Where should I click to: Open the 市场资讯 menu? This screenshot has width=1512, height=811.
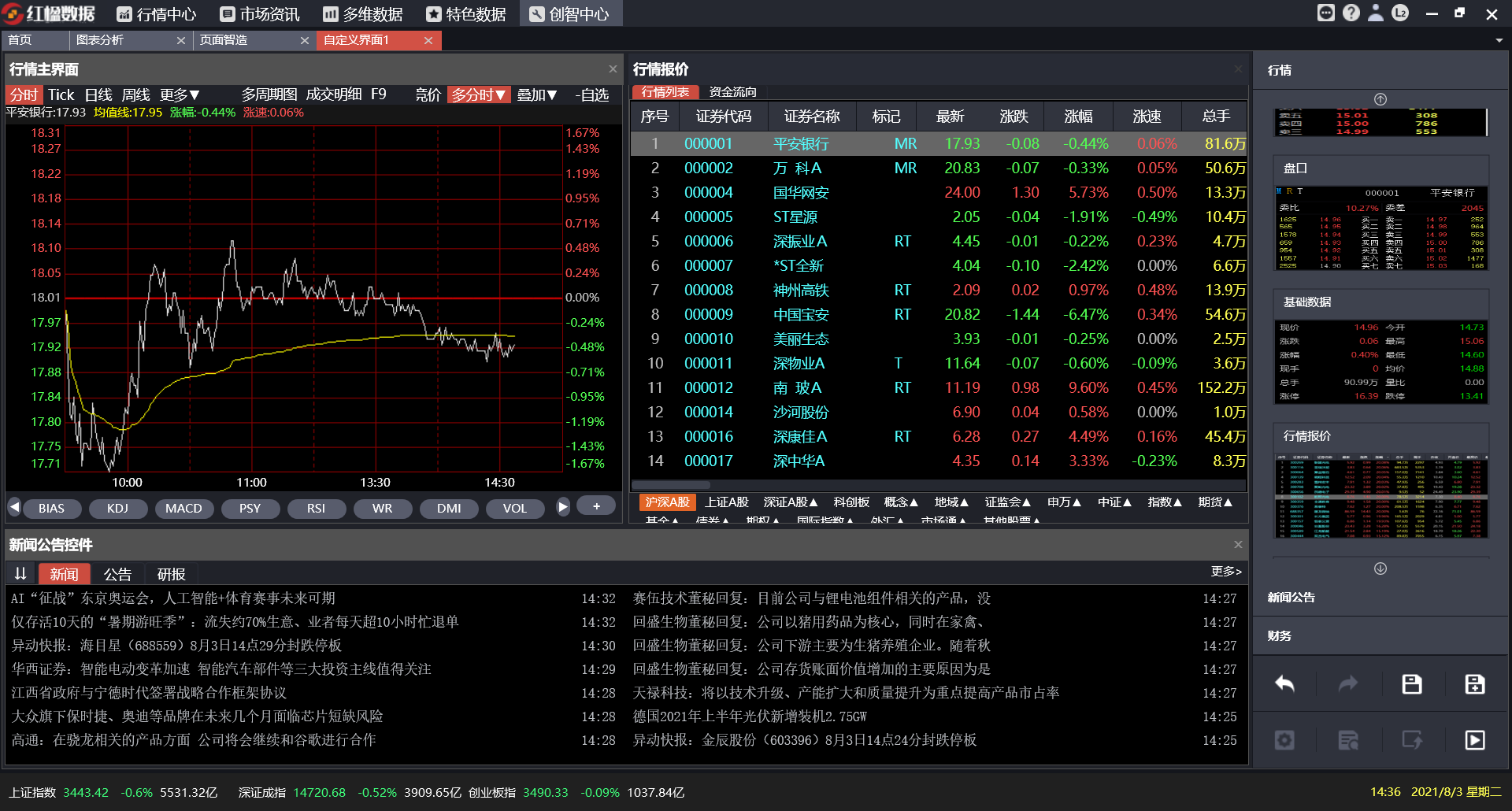pos(260,14)
